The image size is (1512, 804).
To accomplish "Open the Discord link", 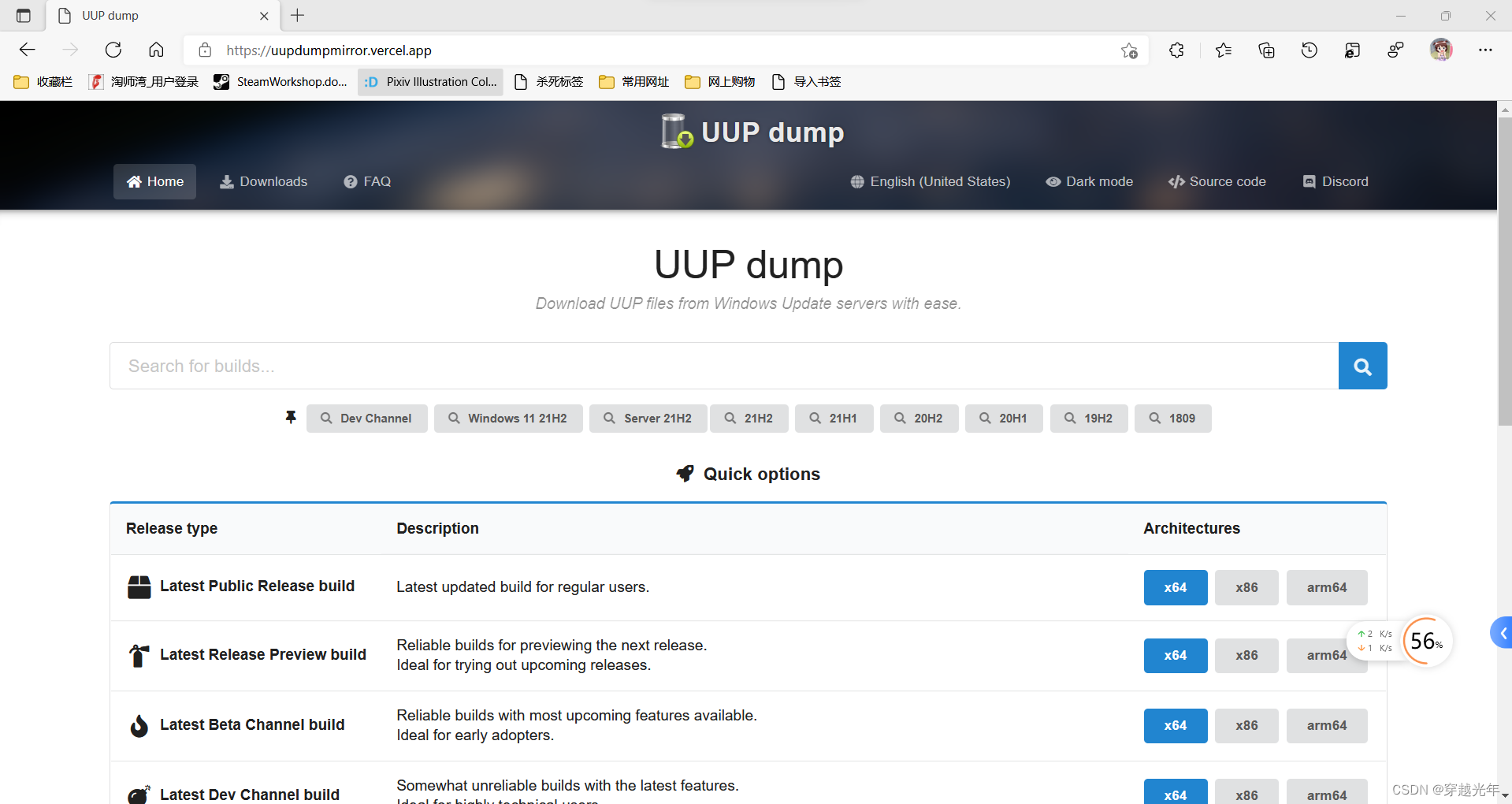I will pyautogui.click(x=1336, y=181).
